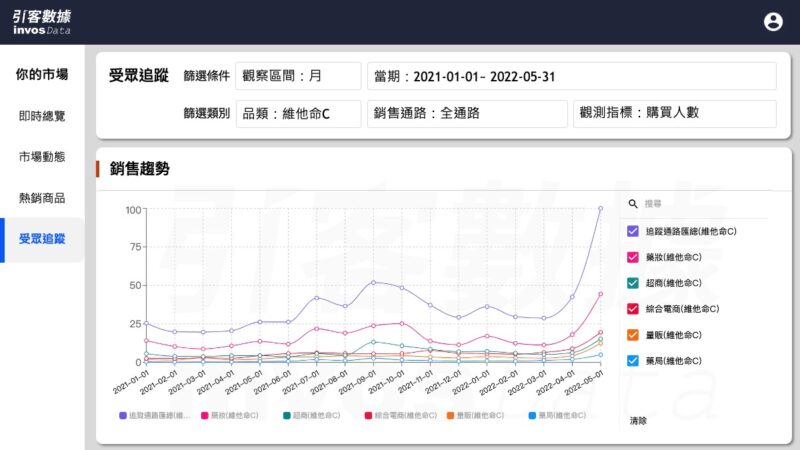Click the orange 量販 legend marker below chart
Screen dimensions: 800x450
(450, 414)
